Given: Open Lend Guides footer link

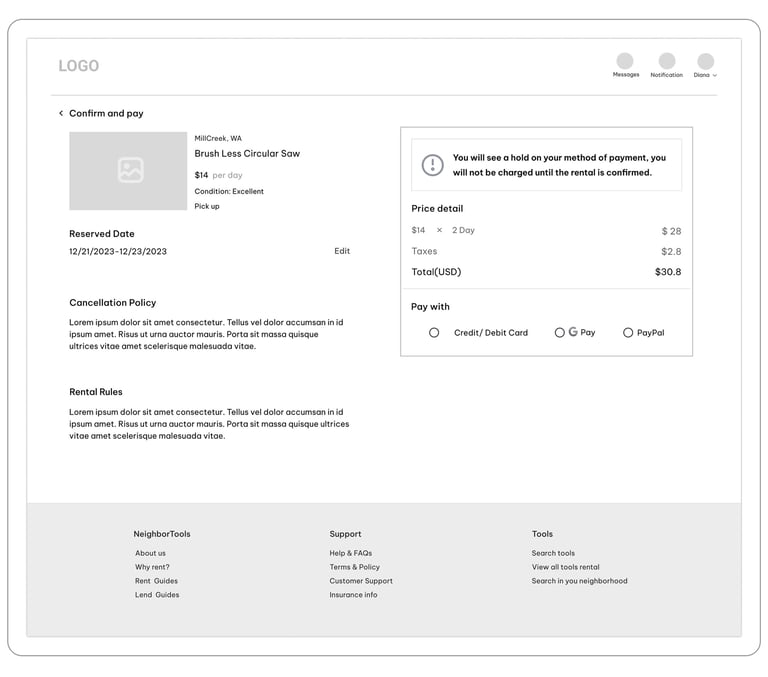Looking at the screenshot, I should pyautogui.click(x=157, y=595).
